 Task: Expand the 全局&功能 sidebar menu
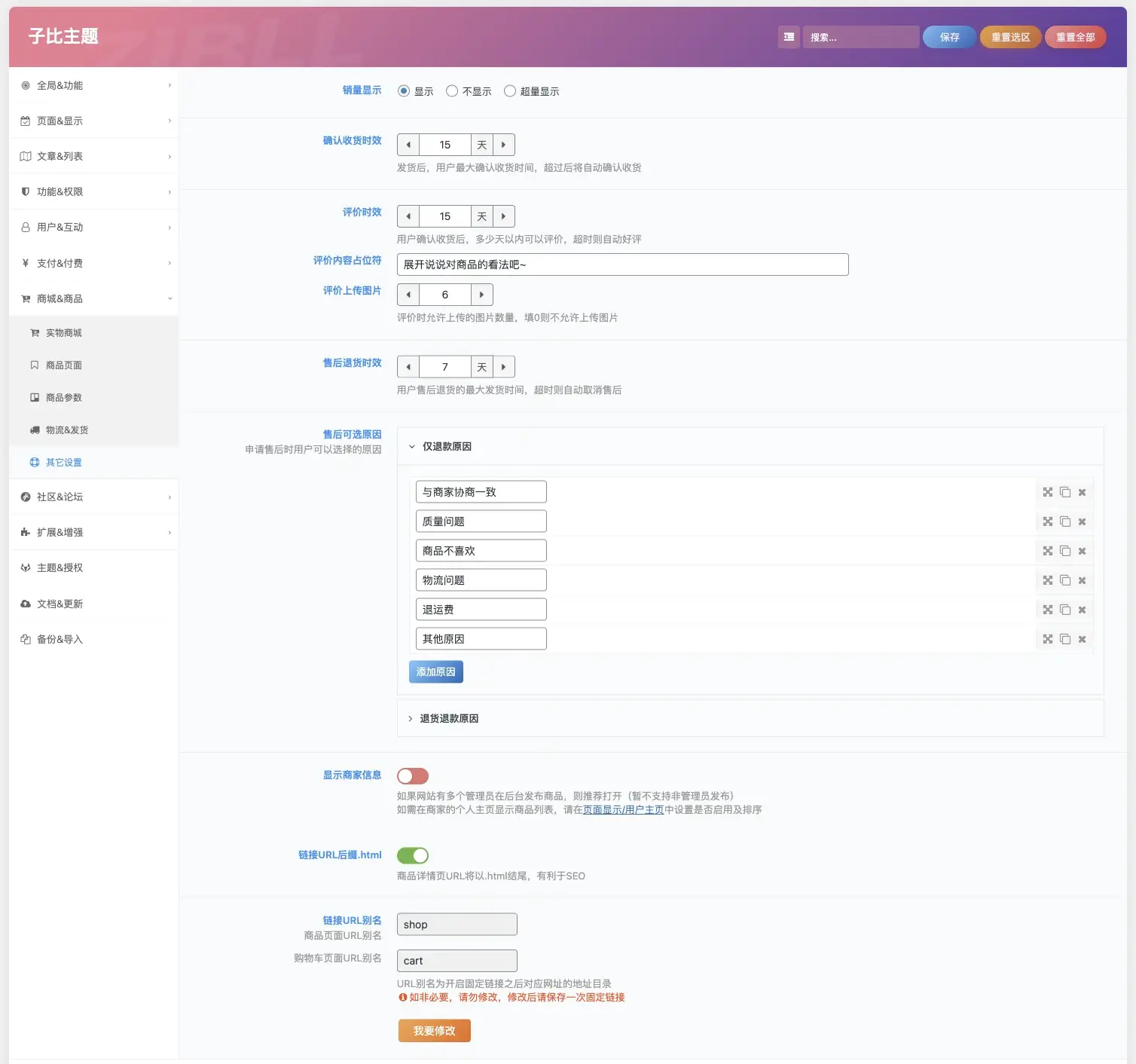pyautogui.click(x=93, y=85)
